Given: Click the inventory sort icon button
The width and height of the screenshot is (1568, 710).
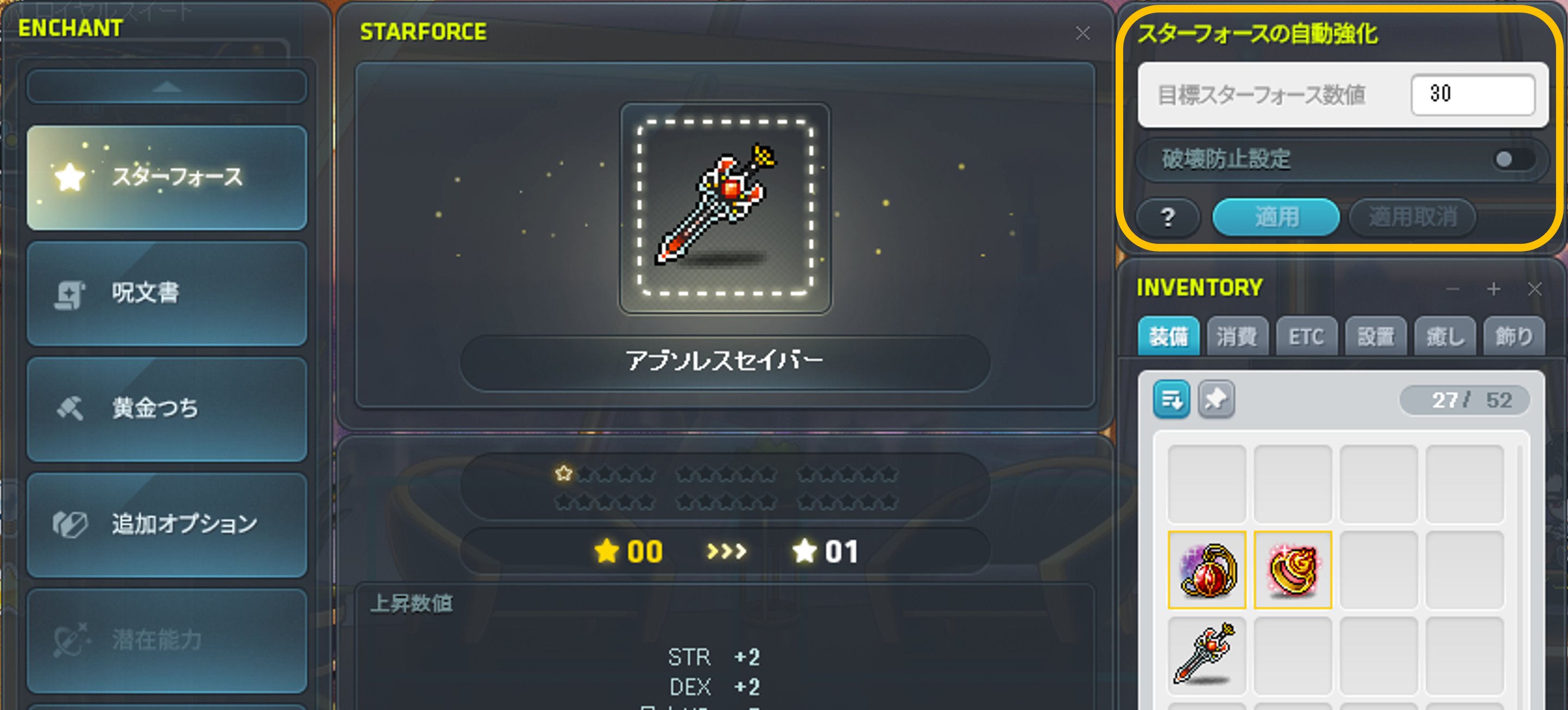Looking at the screenshot, I should tap(1171, 399).
